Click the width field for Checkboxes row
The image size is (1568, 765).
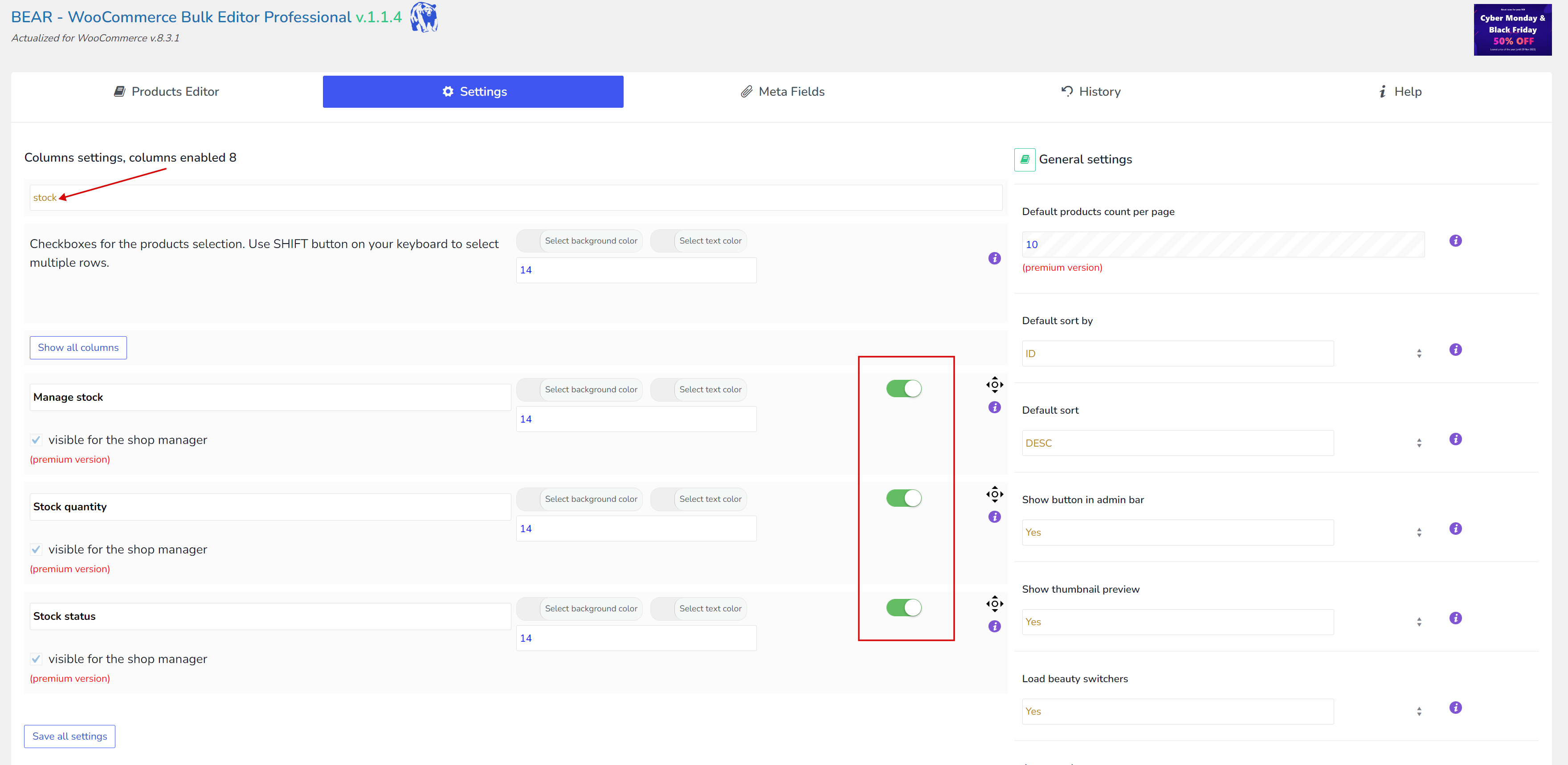[x=636, y=270]
